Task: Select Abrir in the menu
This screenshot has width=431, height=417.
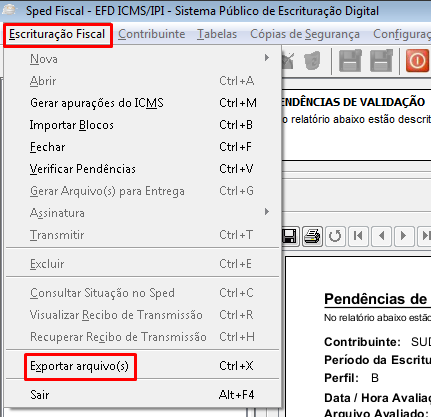Action: tap(143, 81)
